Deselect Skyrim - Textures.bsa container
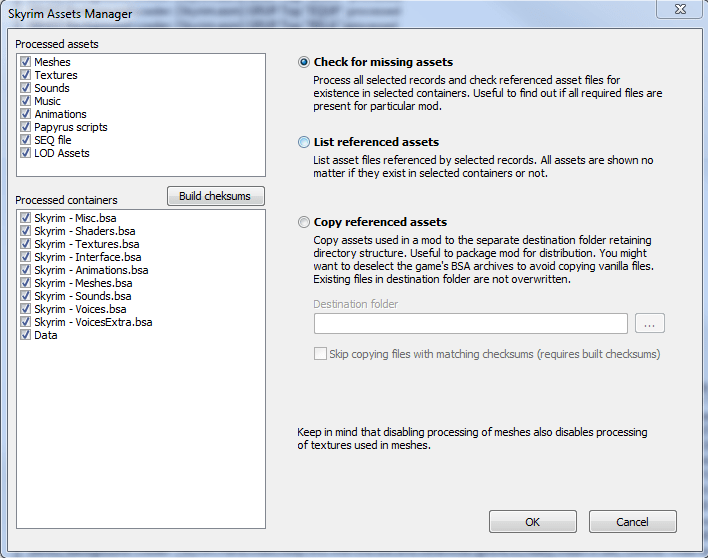This screenshot has width=708, height=558. [x=26, y=244]
